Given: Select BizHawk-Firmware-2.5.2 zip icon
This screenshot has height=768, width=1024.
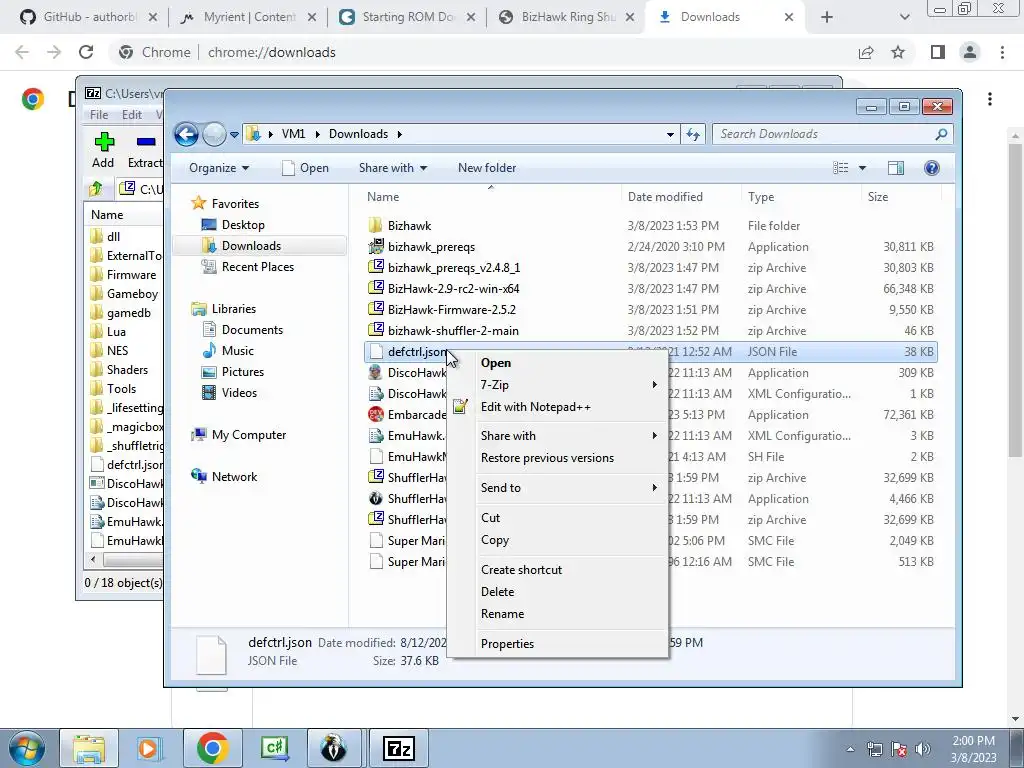Looking at the screenshot, I should click(x=376, y=310).
